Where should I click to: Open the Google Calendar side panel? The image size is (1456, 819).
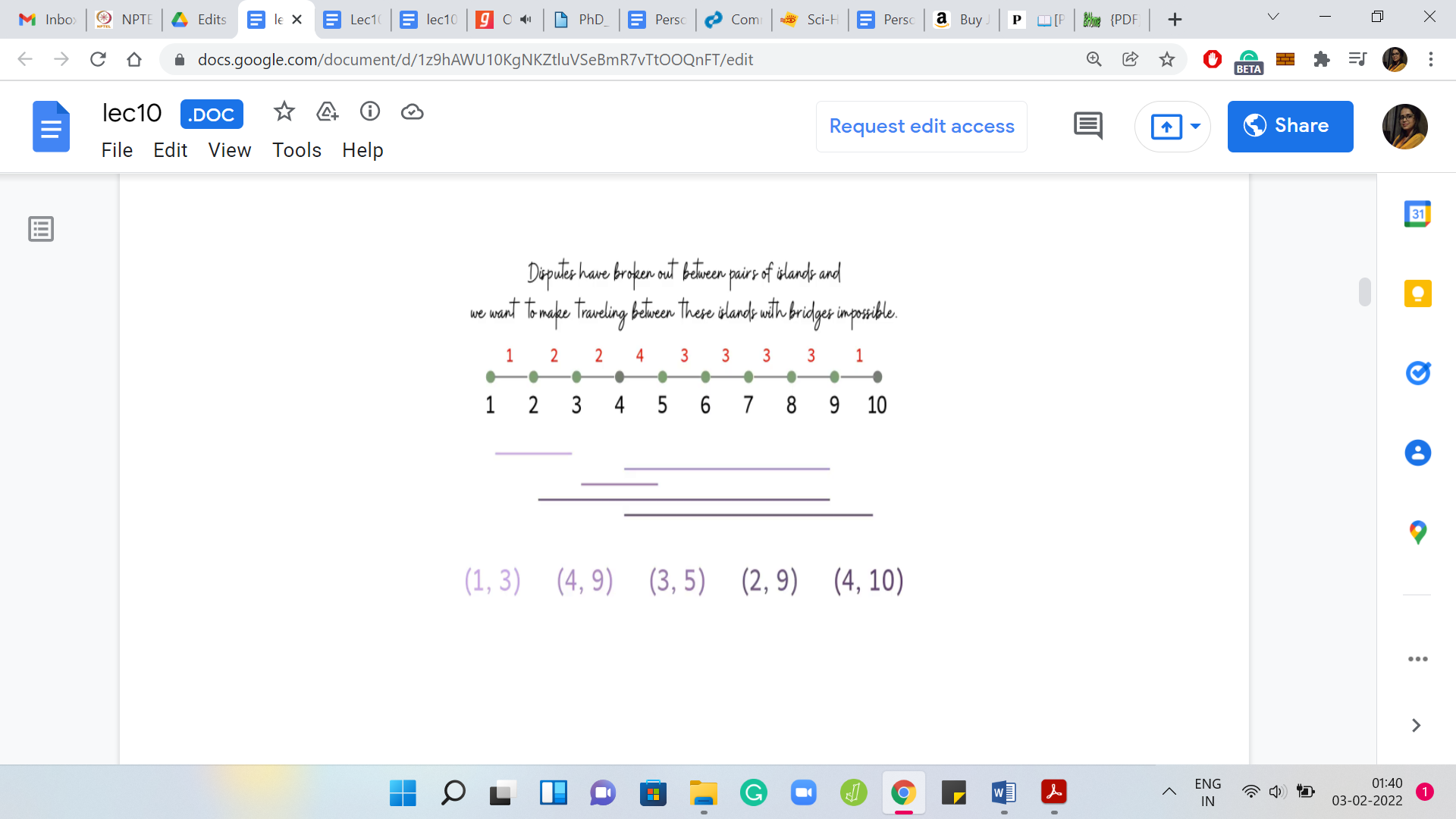(x=1417, y=215)
